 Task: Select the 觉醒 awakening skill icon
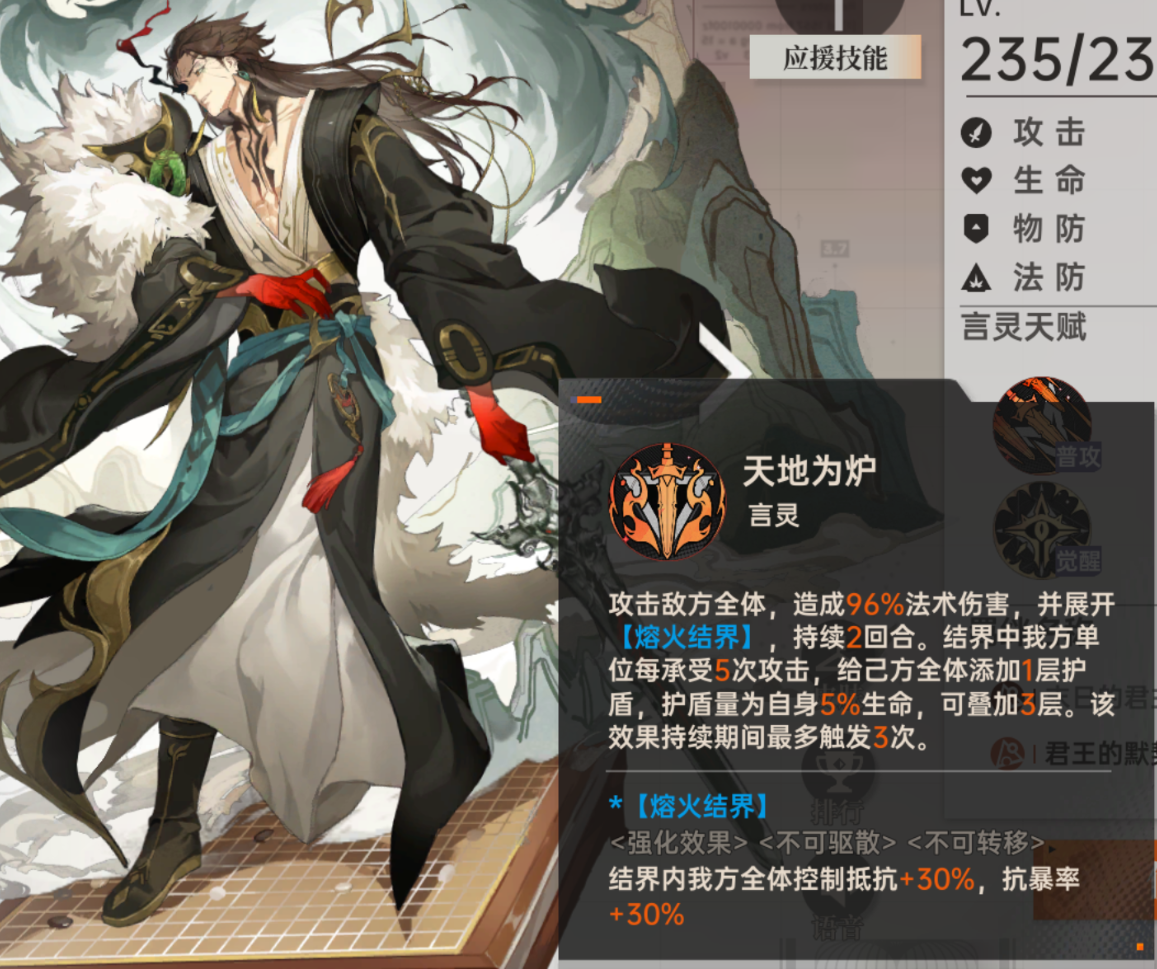tap(1043, 530)
